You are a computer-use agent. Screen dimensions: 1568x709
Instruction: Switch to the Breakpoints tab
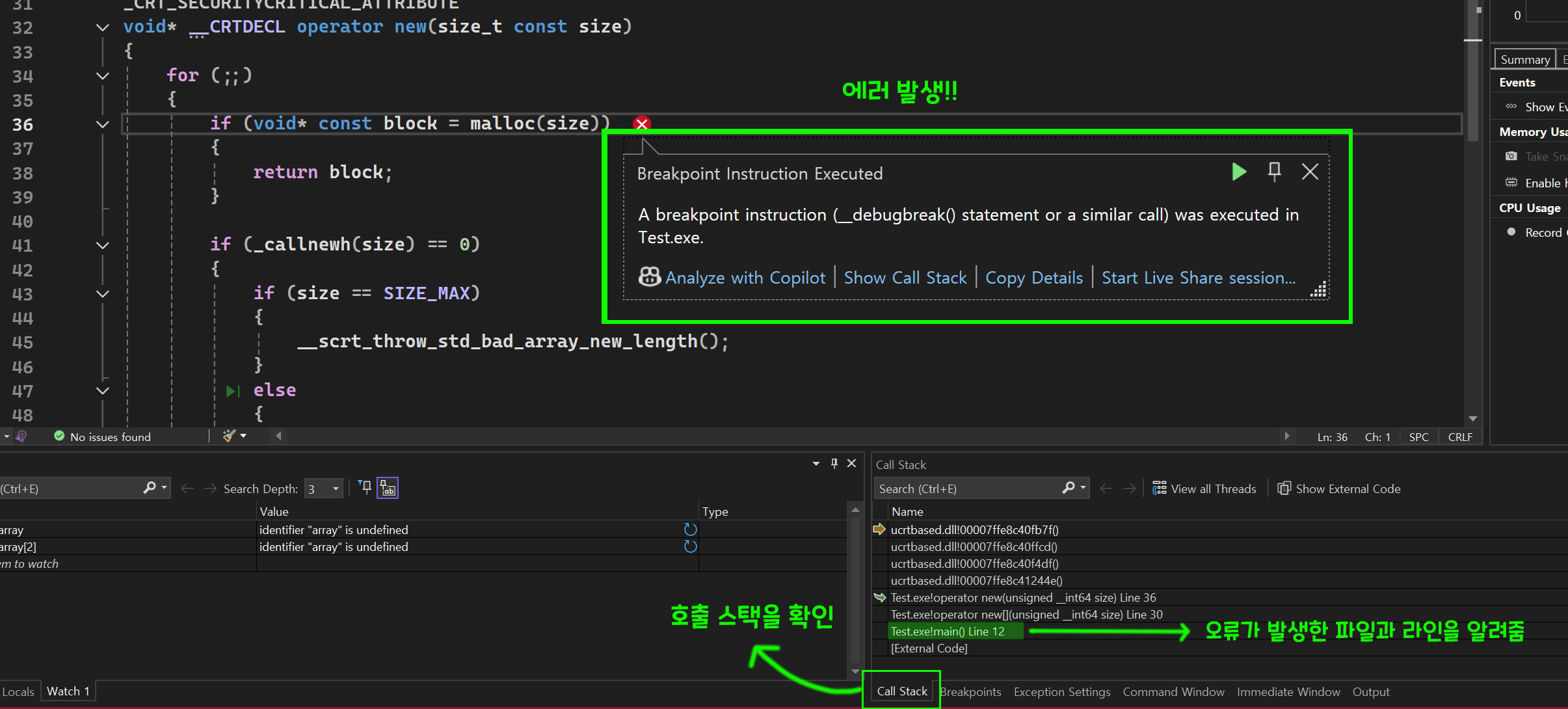(970, 691)
